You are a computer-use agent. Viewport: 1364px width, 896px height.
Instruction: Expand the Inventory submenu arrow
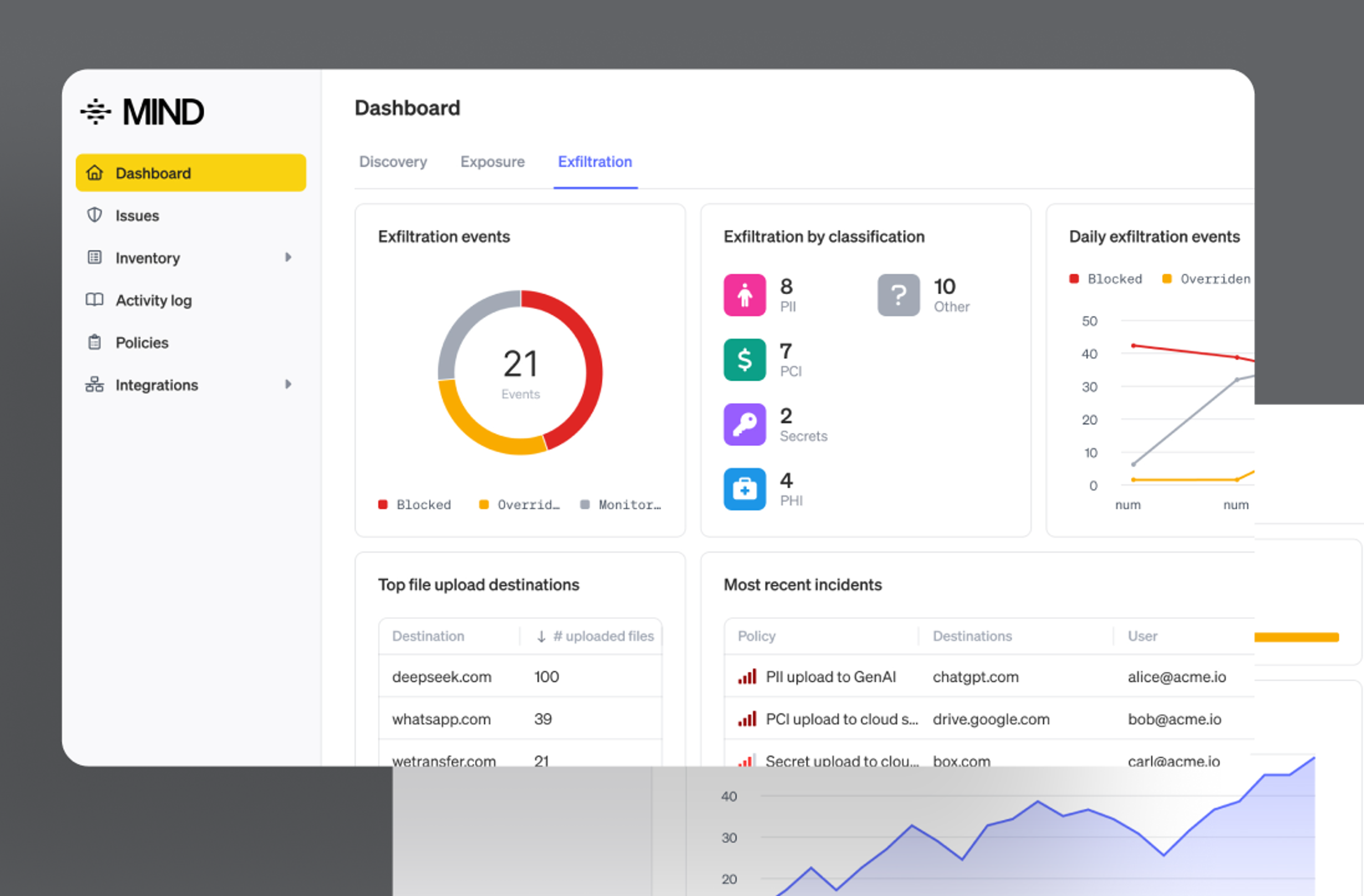(x=288, y=257)
